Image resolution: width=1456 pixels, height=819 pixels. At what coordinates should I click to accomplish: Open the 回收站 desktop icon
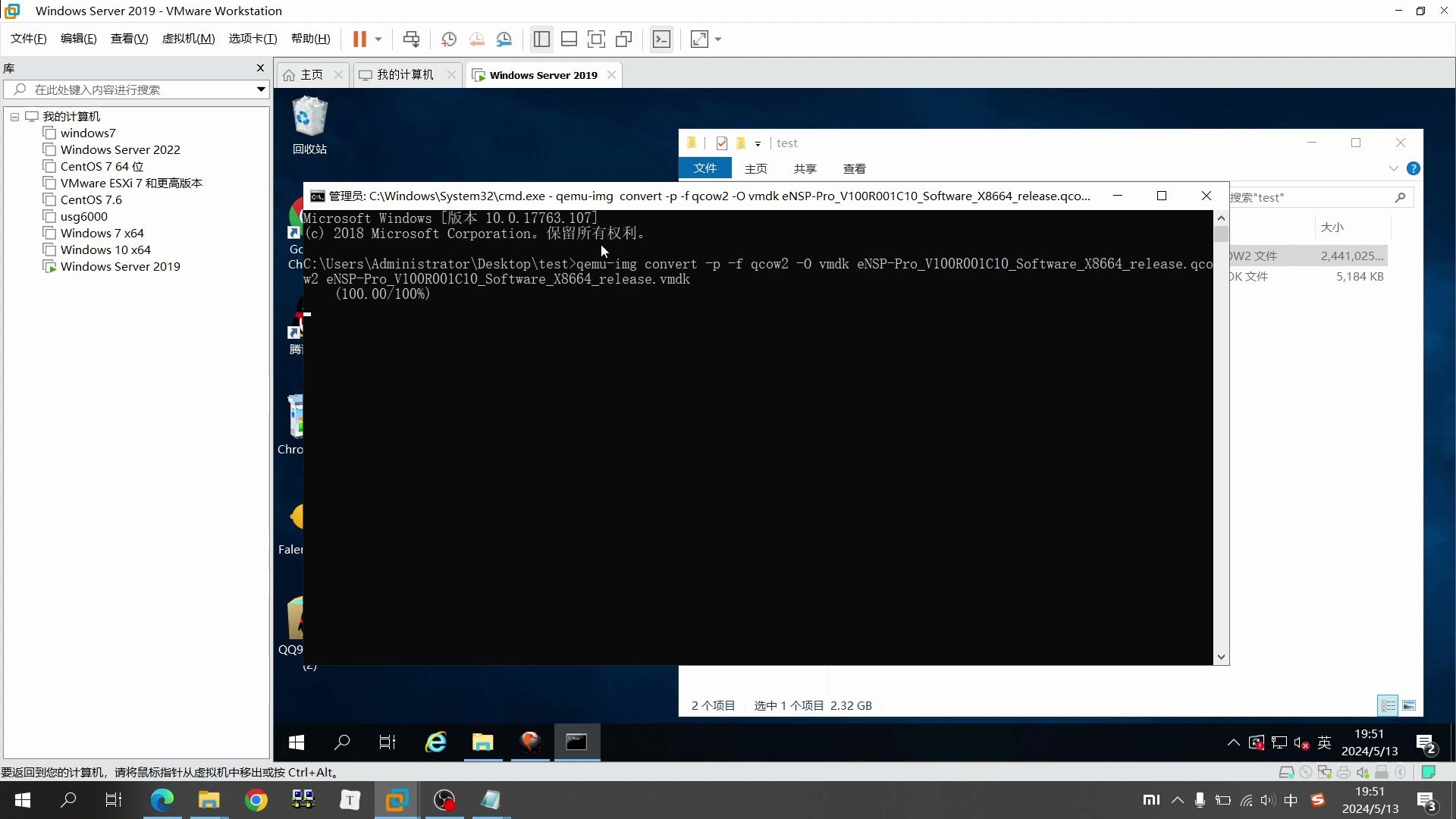pyautogui.click(x=309, y=126)
